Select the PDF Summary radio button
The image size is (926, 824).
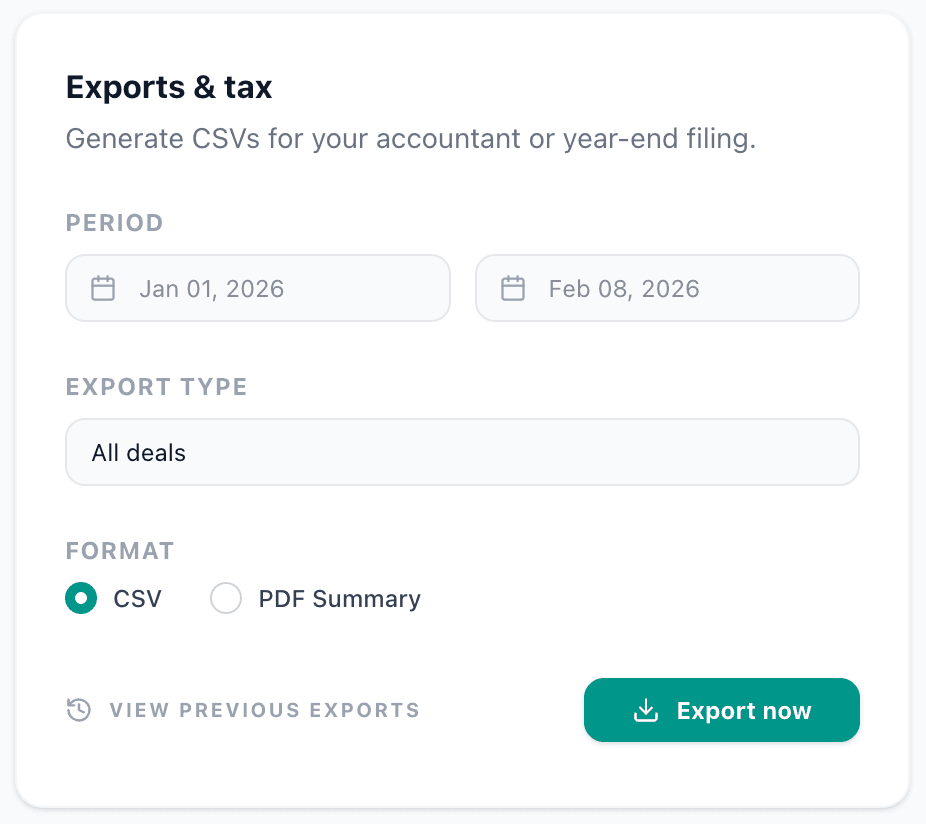(x=226, y=598)
